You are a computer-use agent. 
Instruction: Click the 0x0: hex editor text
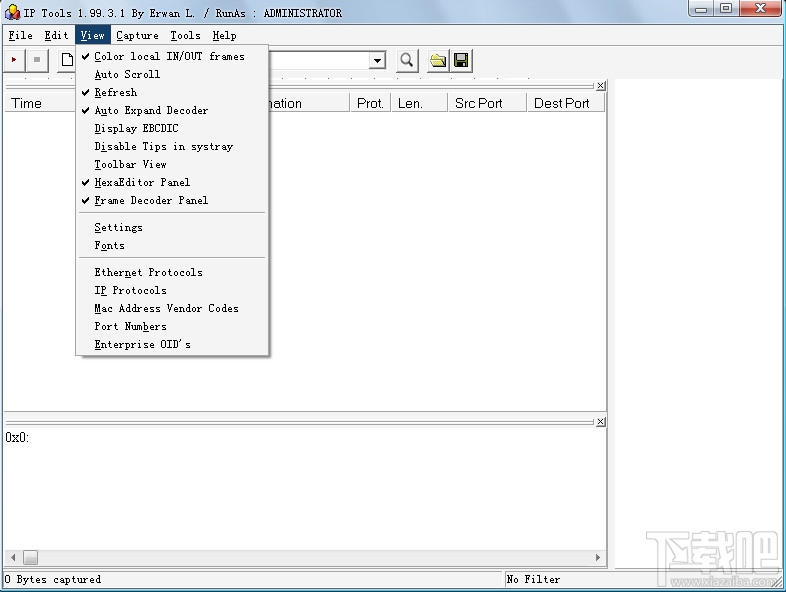coord(18,438)
